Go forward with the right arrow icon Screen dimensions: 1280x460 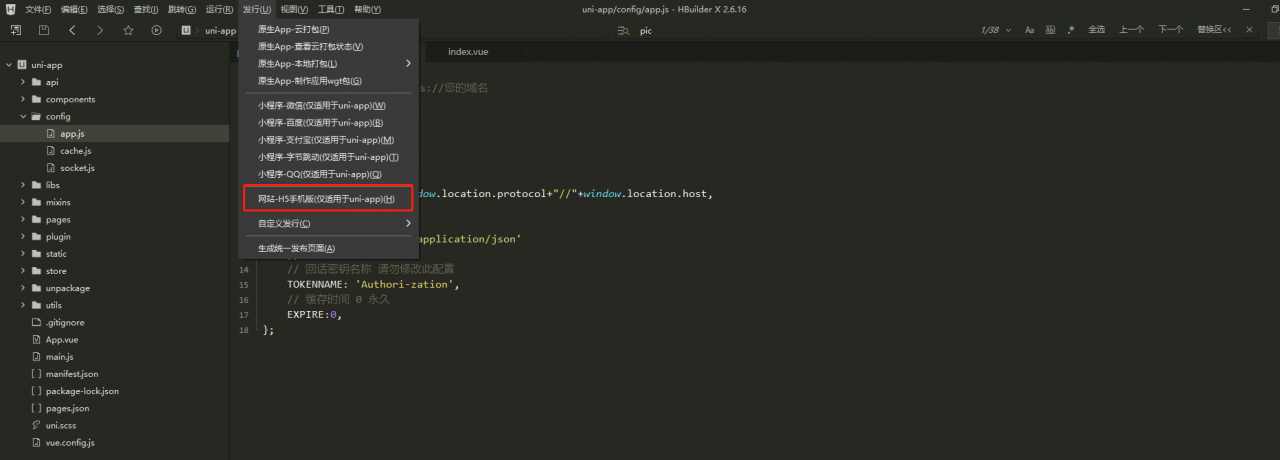(x=99, y=30)
